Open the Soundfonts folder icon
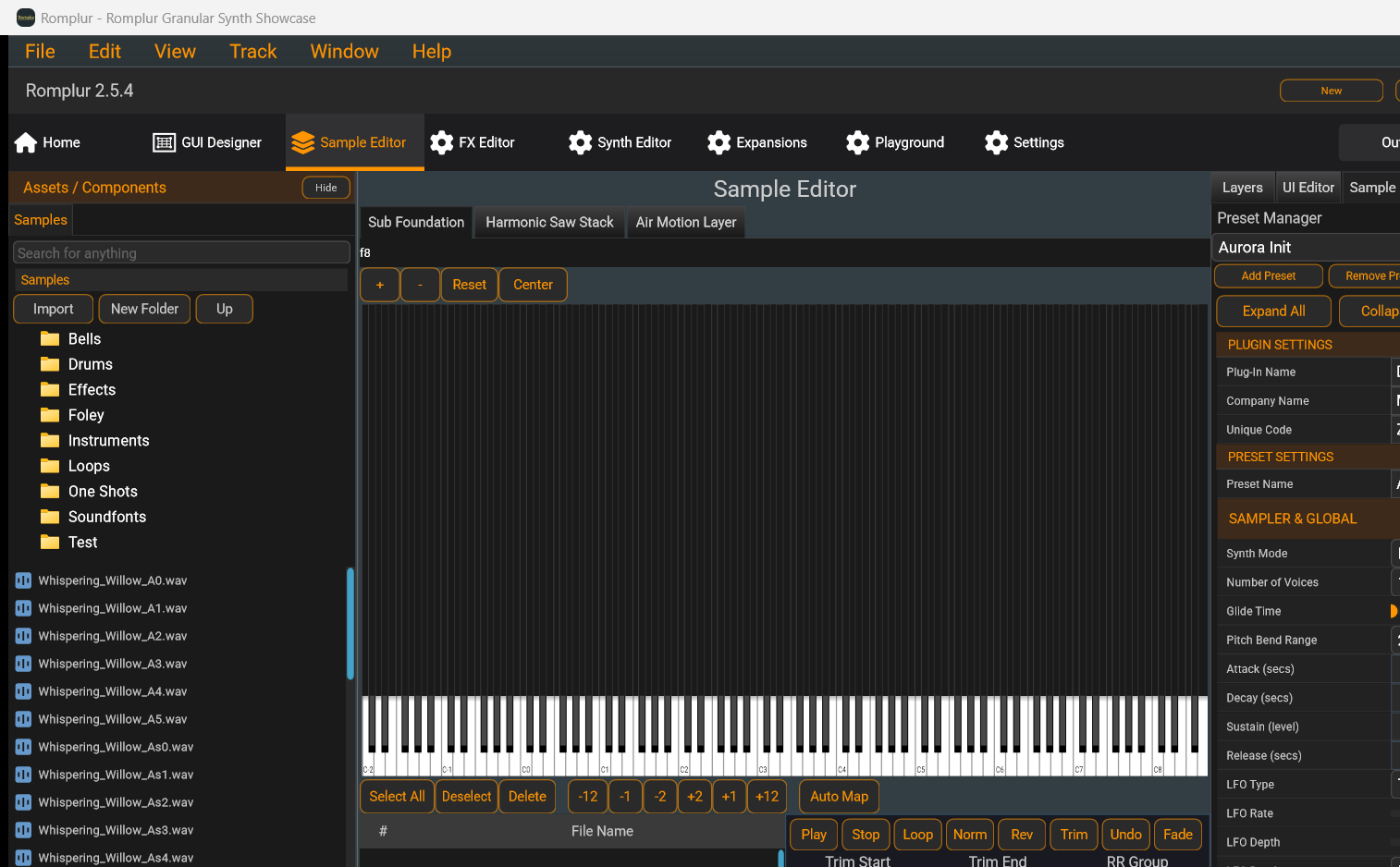This screenshot has height=867, width=1400. click(x=50, y=517)
